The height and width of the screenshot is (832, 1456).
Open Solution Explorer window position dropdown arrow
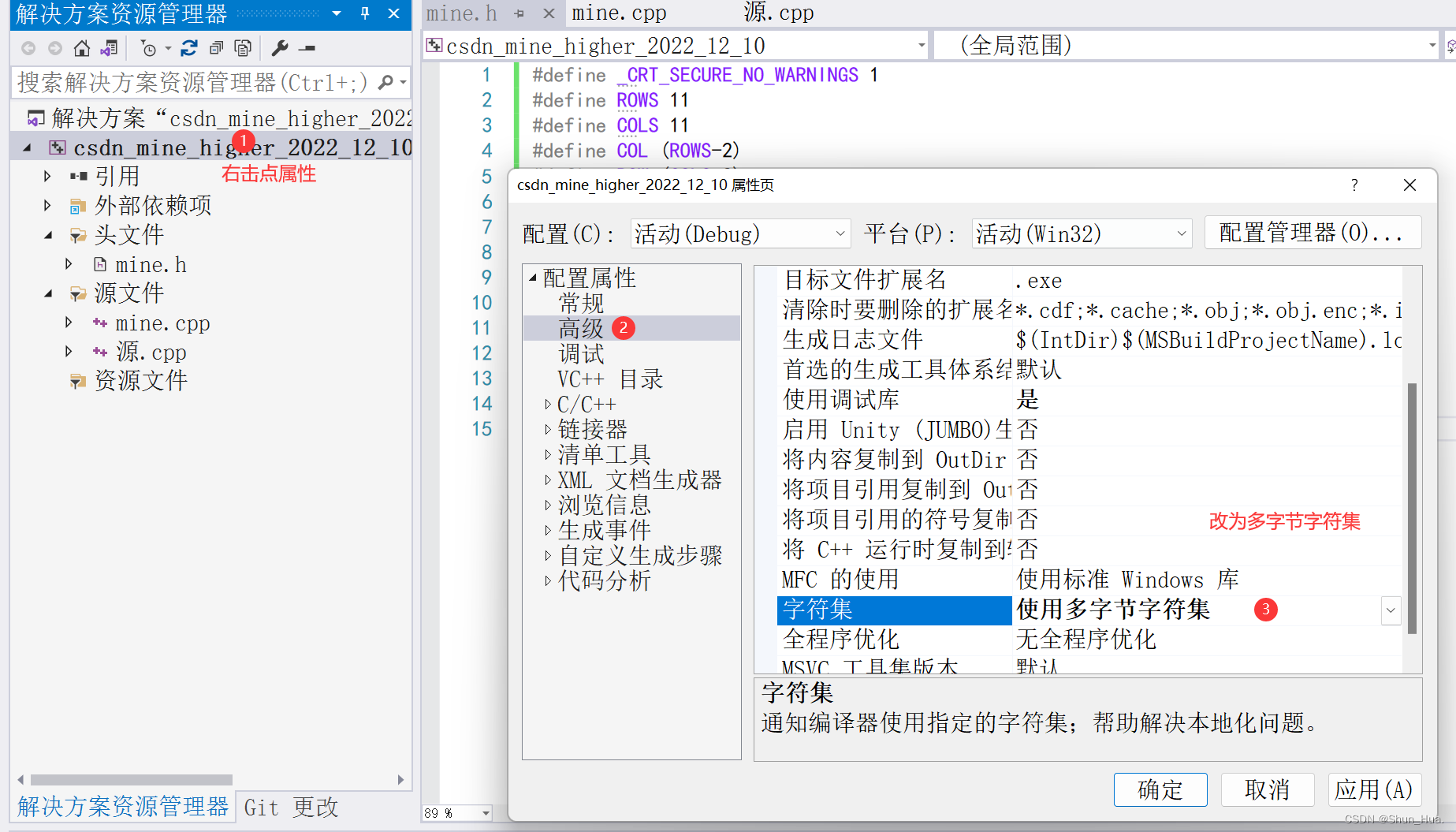[337, 13]
